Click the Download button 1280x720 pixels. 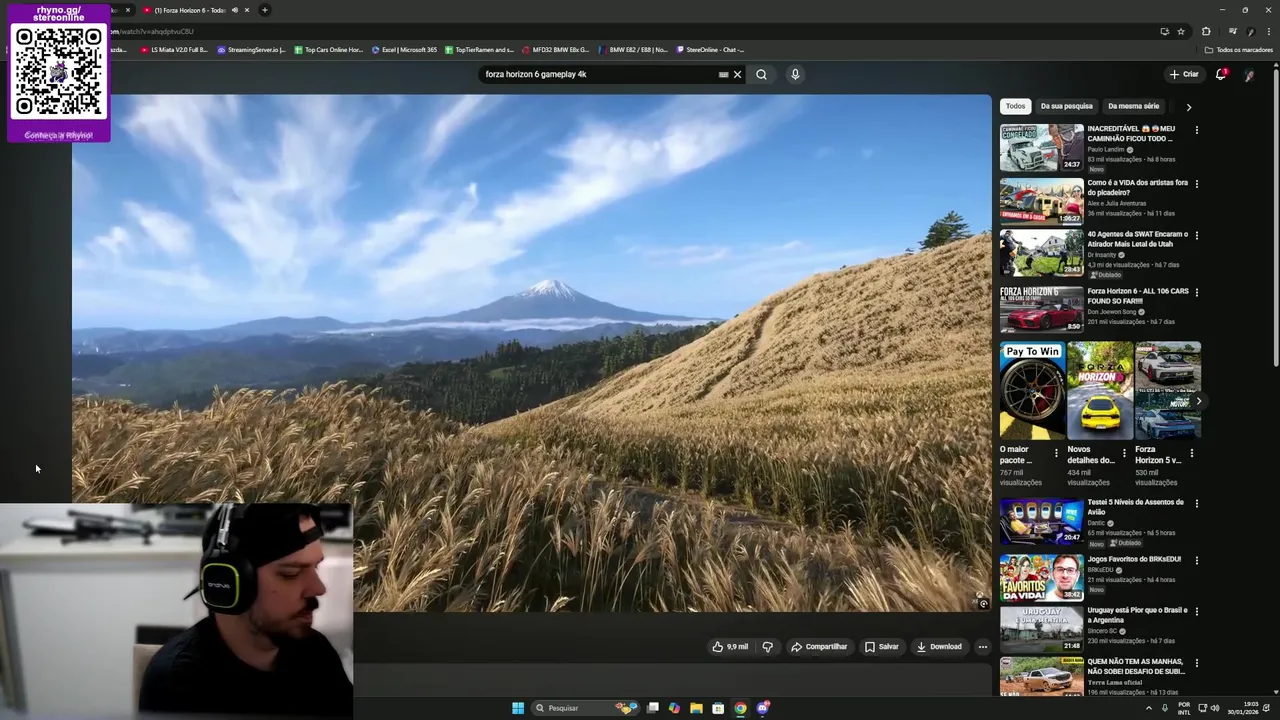pos(939,647)
